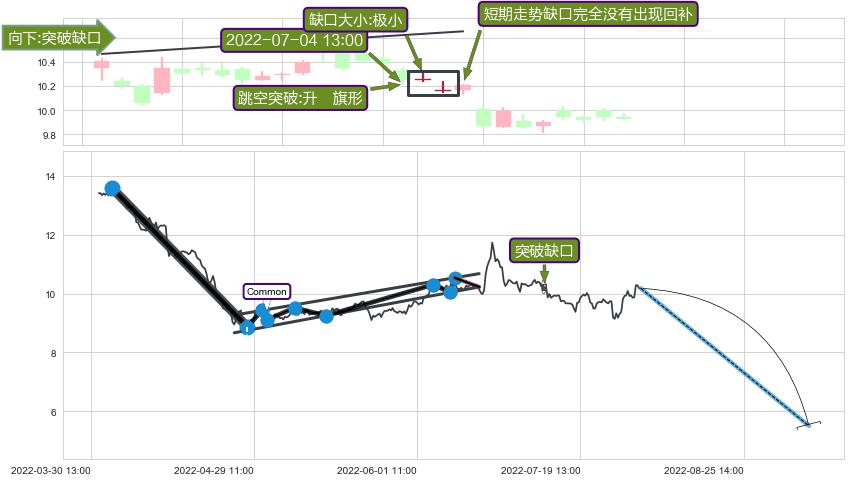Select the 跳空突破:升 旗形 label

tap(300, 98)
